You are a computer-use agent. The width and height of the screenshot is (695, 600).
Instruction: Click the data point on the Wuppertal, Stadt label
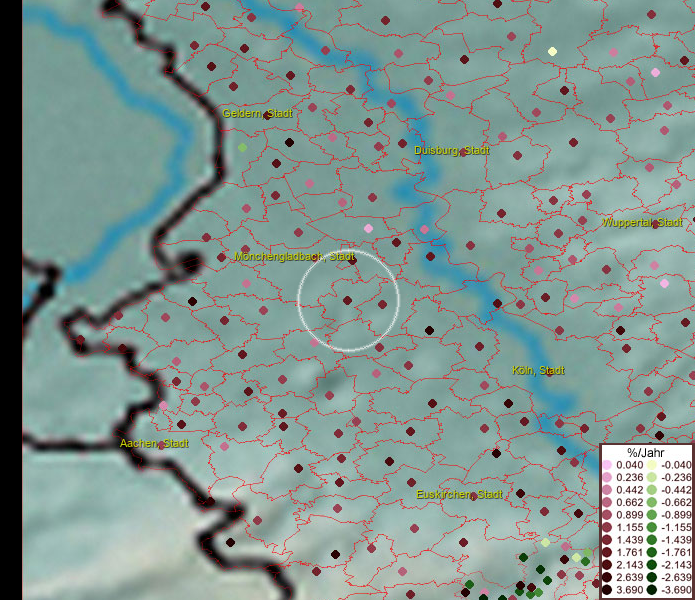click(x=655, y=224)
